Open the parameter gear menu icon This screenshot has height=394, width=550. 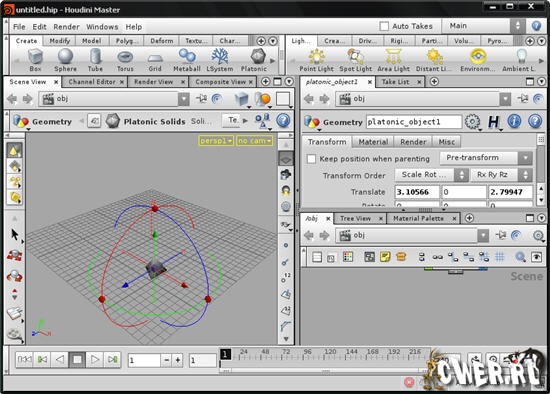coord(472,122)
